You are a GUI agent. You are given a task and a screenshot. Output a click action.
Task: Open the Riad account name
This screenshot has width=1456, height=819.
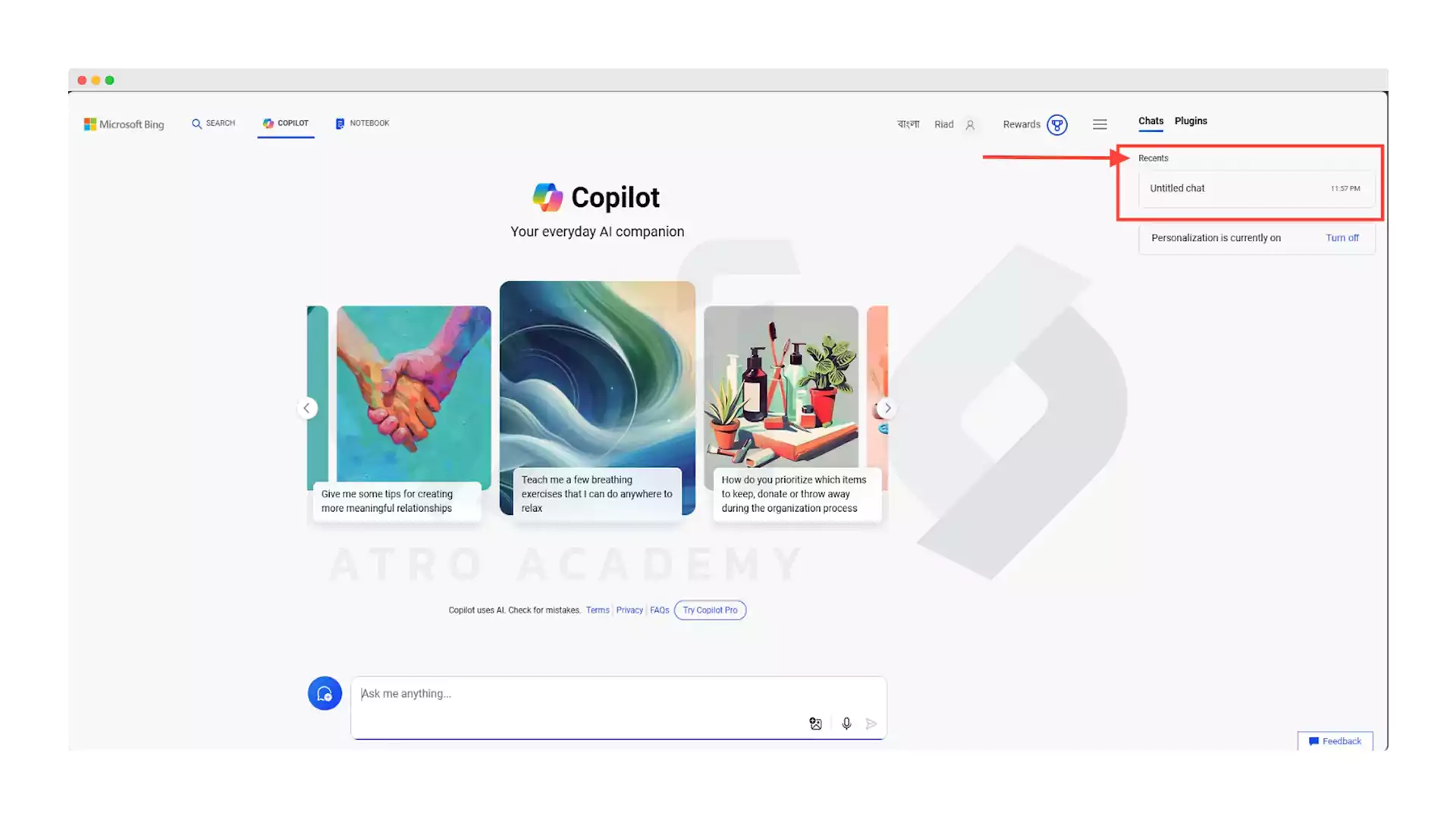click(943, 124)
